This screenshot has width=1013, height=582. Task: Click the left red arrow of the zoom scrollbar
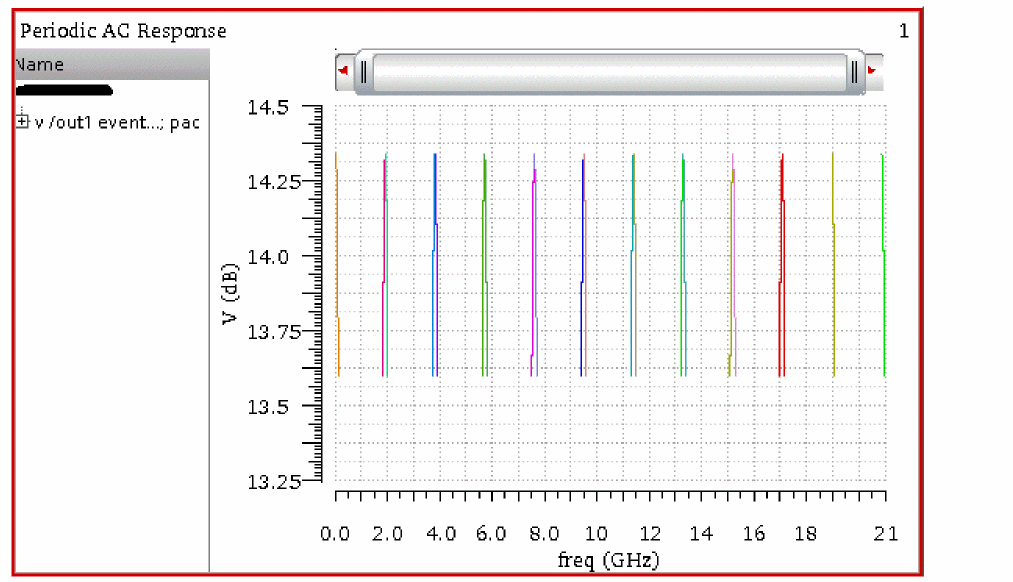click(343, 70)
